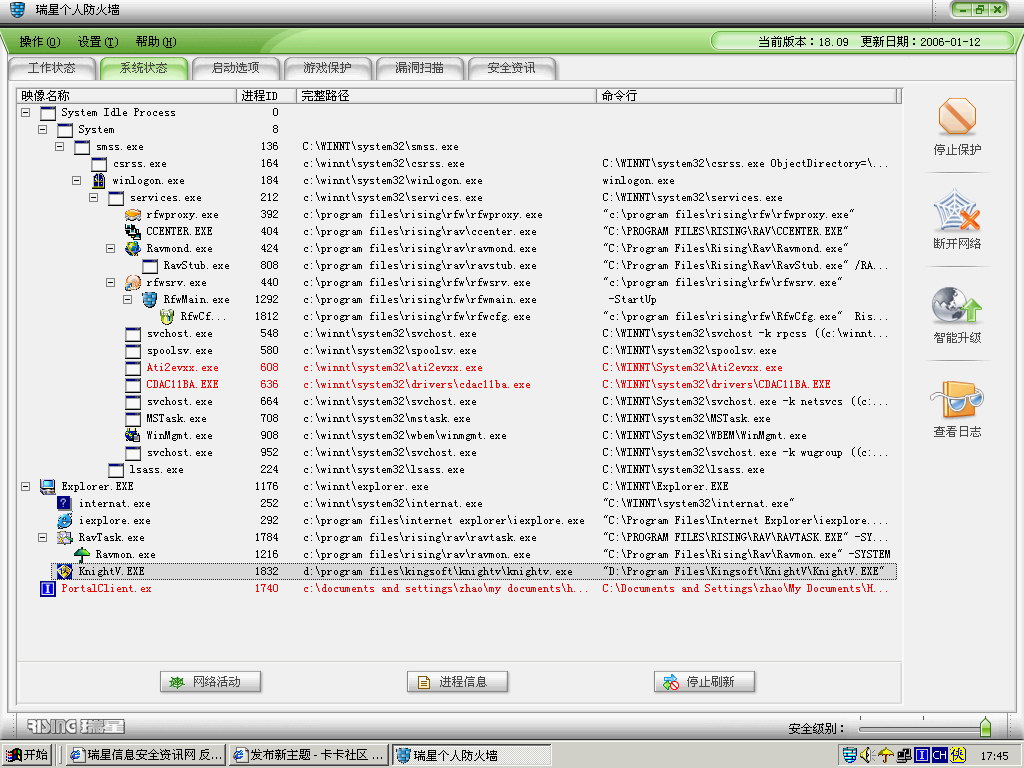Click the Rising shield icon in system tray
This screenshot has width=1024, height=768.
coord(849,755)
